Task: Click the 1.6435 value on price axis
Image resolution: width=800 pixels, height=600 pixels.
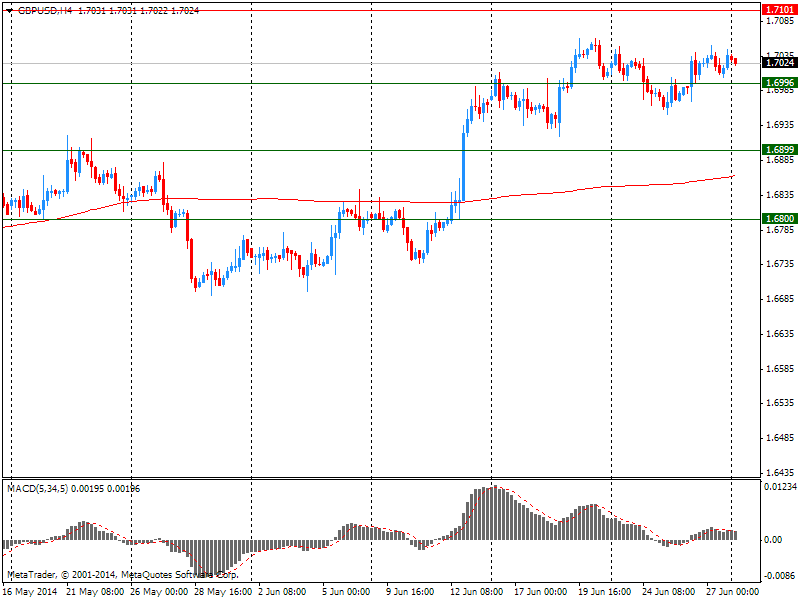Action: coord(781,472)
